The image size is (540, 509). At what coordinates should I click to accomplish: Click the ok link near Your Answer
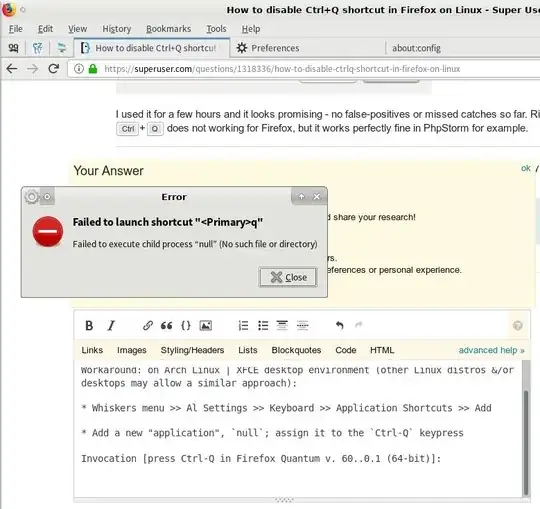coord(526,168)
